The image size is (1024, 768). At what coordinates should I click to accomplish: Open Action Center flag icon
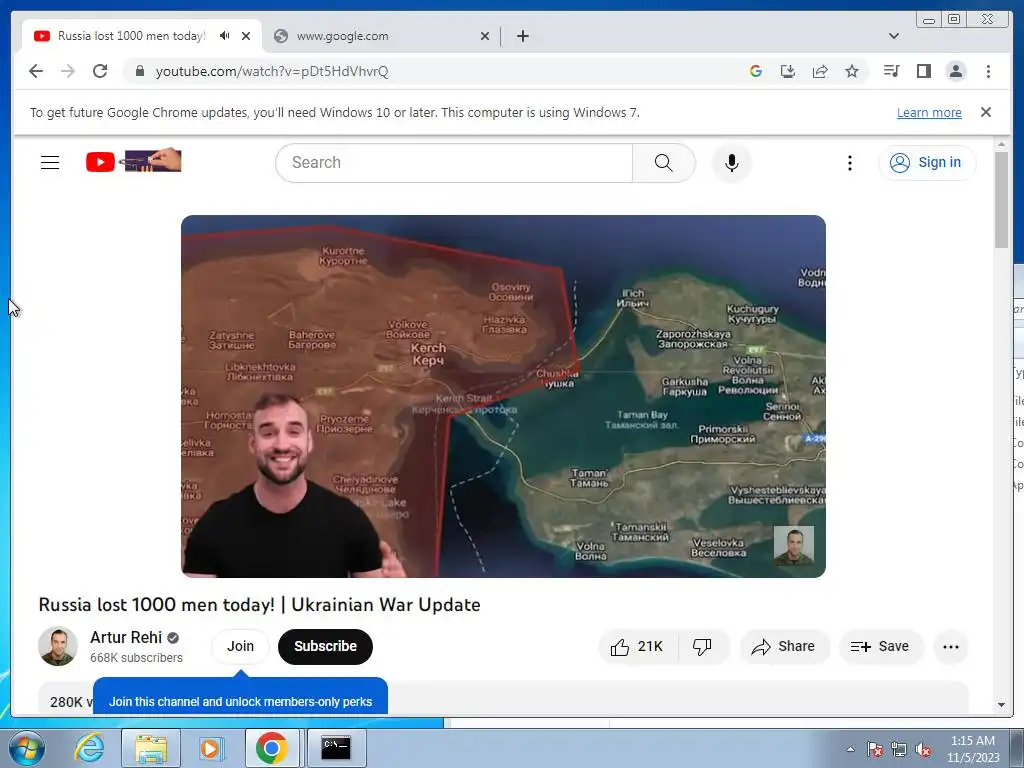click(874, 749)
